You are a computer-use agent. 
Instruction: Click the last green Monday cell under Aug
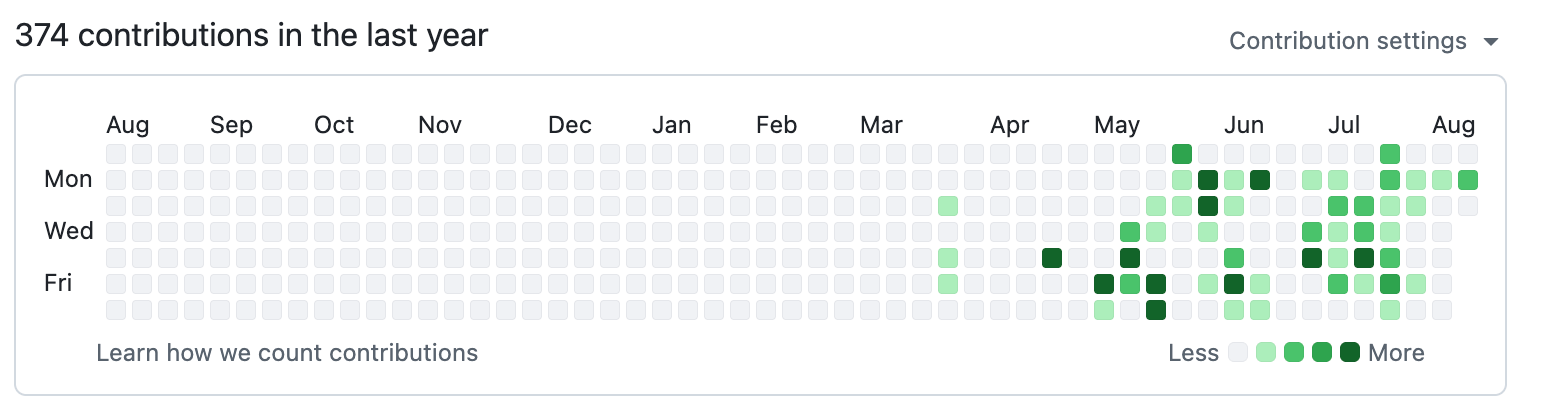coord(1468,180)
